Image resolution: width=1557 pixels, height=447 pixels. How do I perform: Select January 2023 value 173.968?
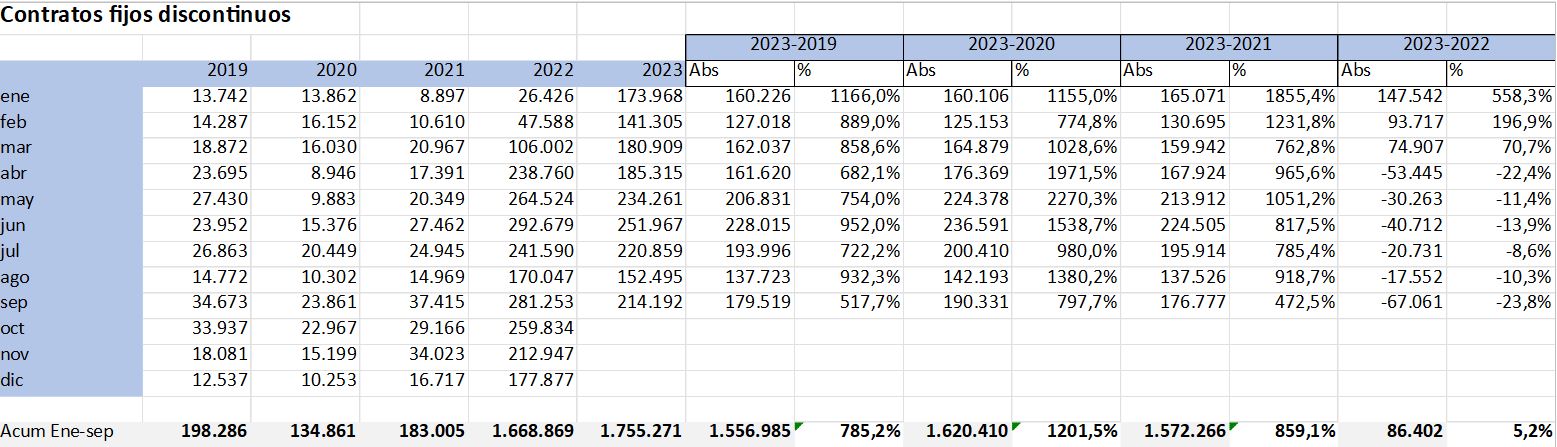coord(633,96)
